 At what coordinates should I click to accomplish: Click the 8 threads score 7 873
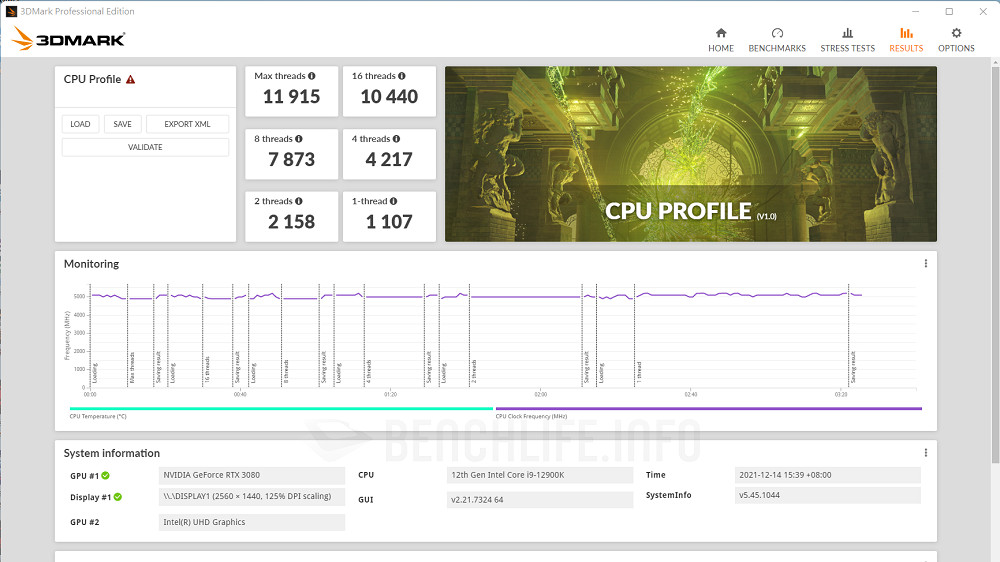(x=291, y=159)
